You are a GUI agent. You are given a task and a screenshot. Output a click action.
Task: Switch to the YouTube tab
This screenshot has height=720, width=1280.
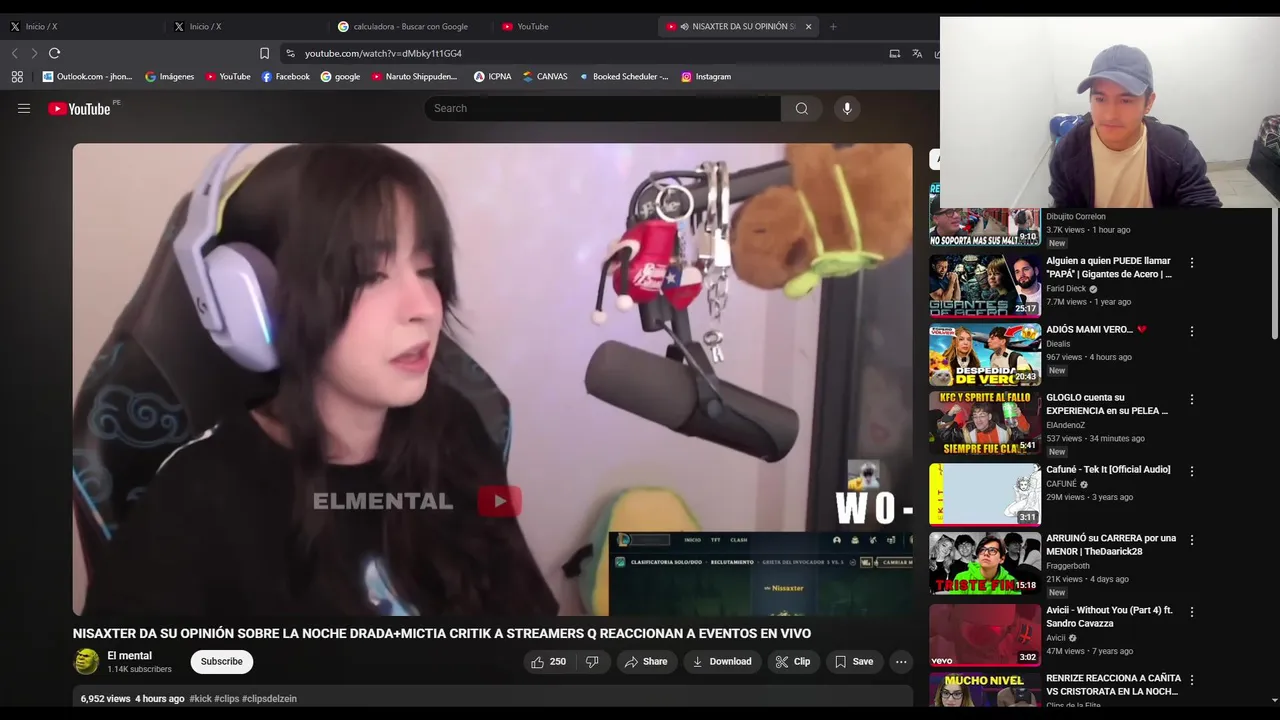coord(572,27)
